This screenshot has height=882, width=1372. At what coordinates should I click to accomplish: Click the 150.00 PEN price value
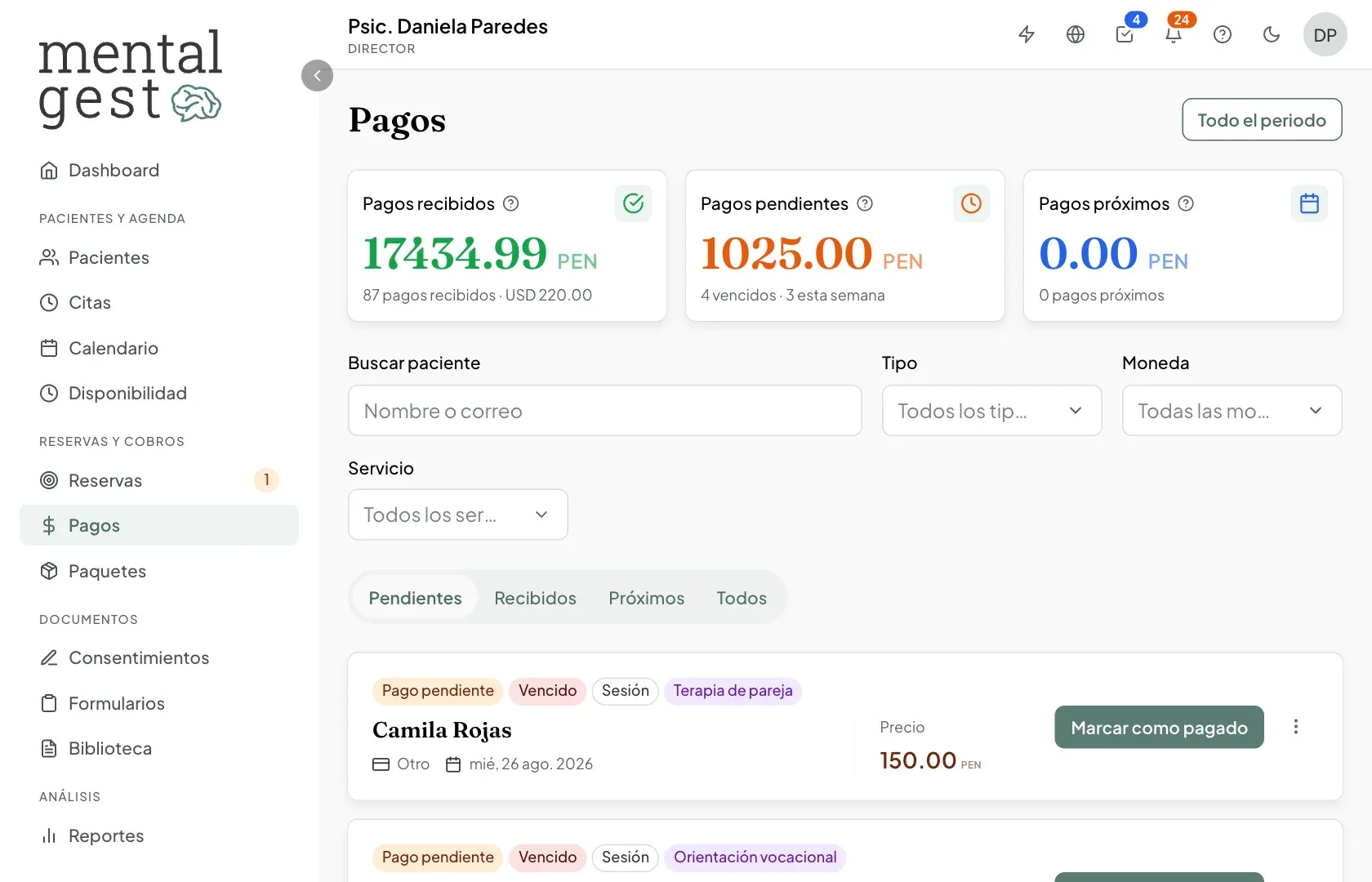(x=930, y=760)
